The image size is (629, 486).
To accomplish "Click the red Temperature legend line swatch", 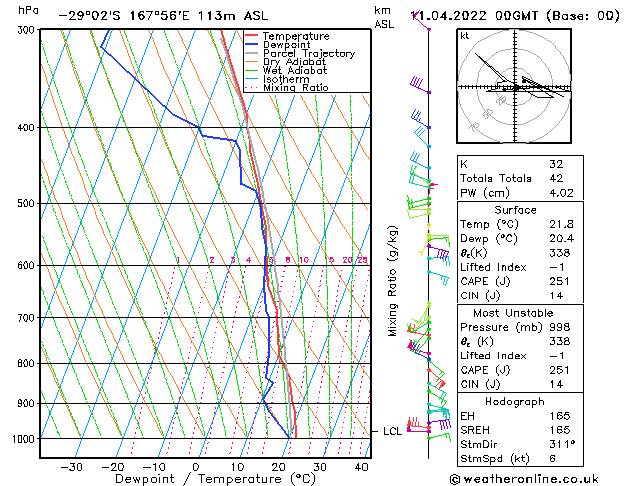I will coord(252,36).
